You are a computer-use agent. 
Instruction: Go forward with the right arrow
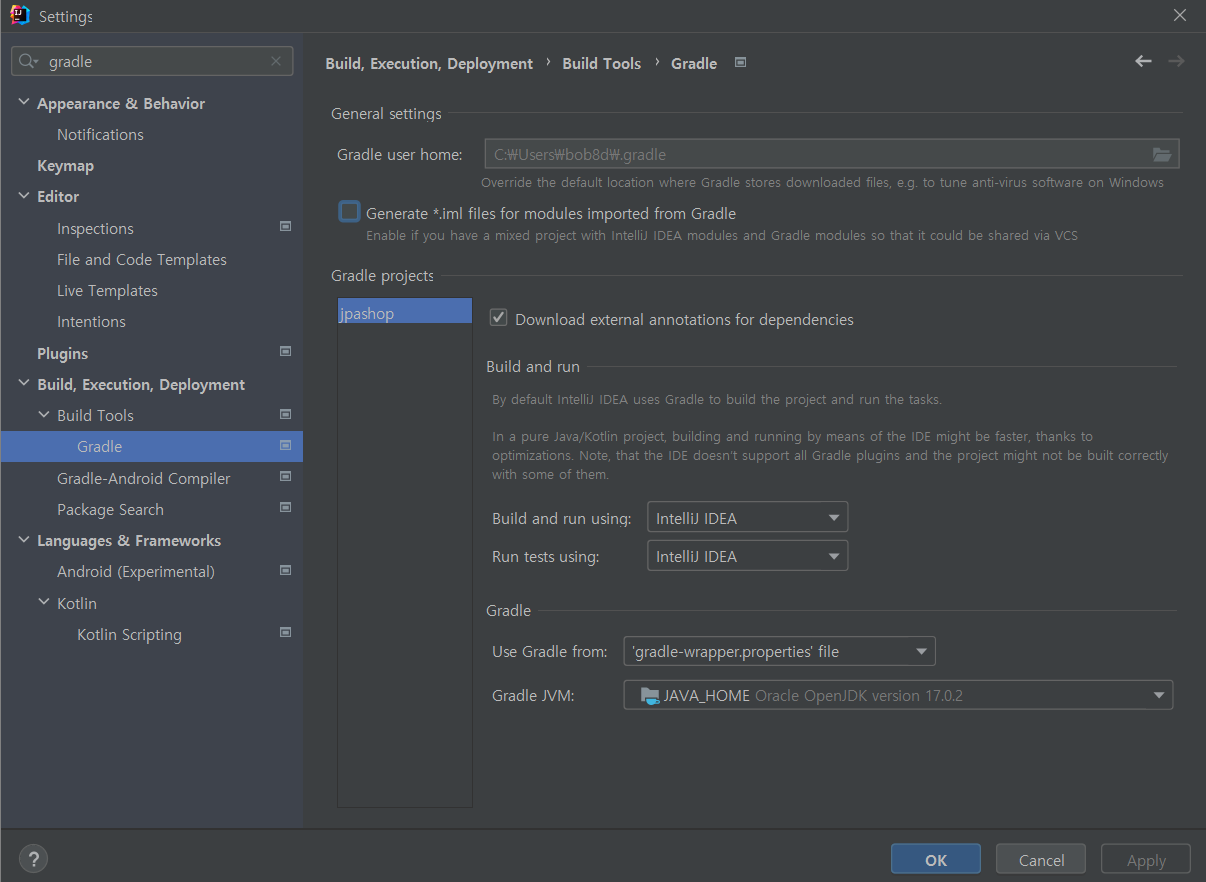[x=1176, y=62]
